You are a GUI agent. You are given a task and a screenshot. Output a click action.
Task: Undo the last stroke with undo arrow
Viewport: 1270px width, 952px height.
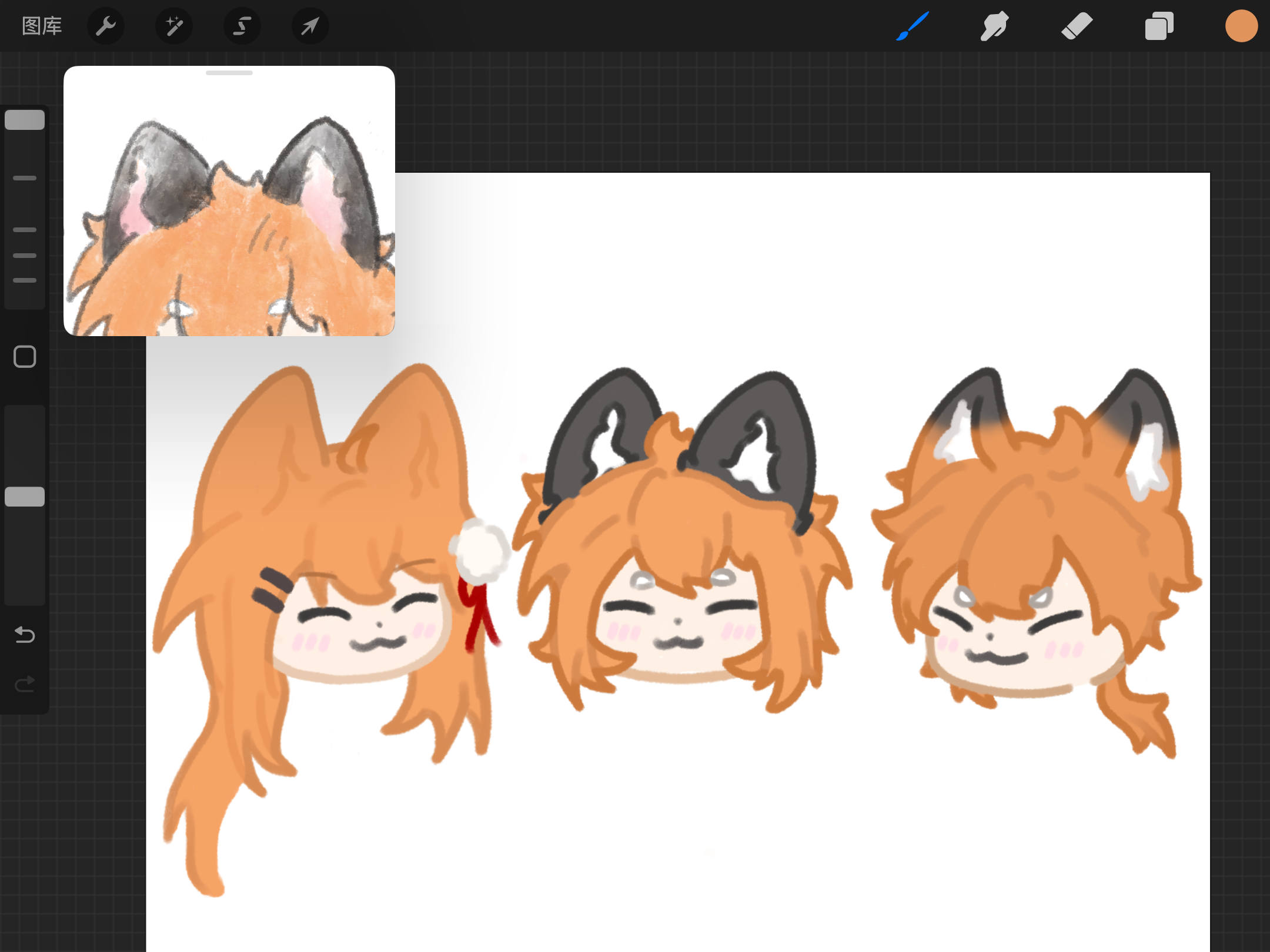(x=25, y=635)
